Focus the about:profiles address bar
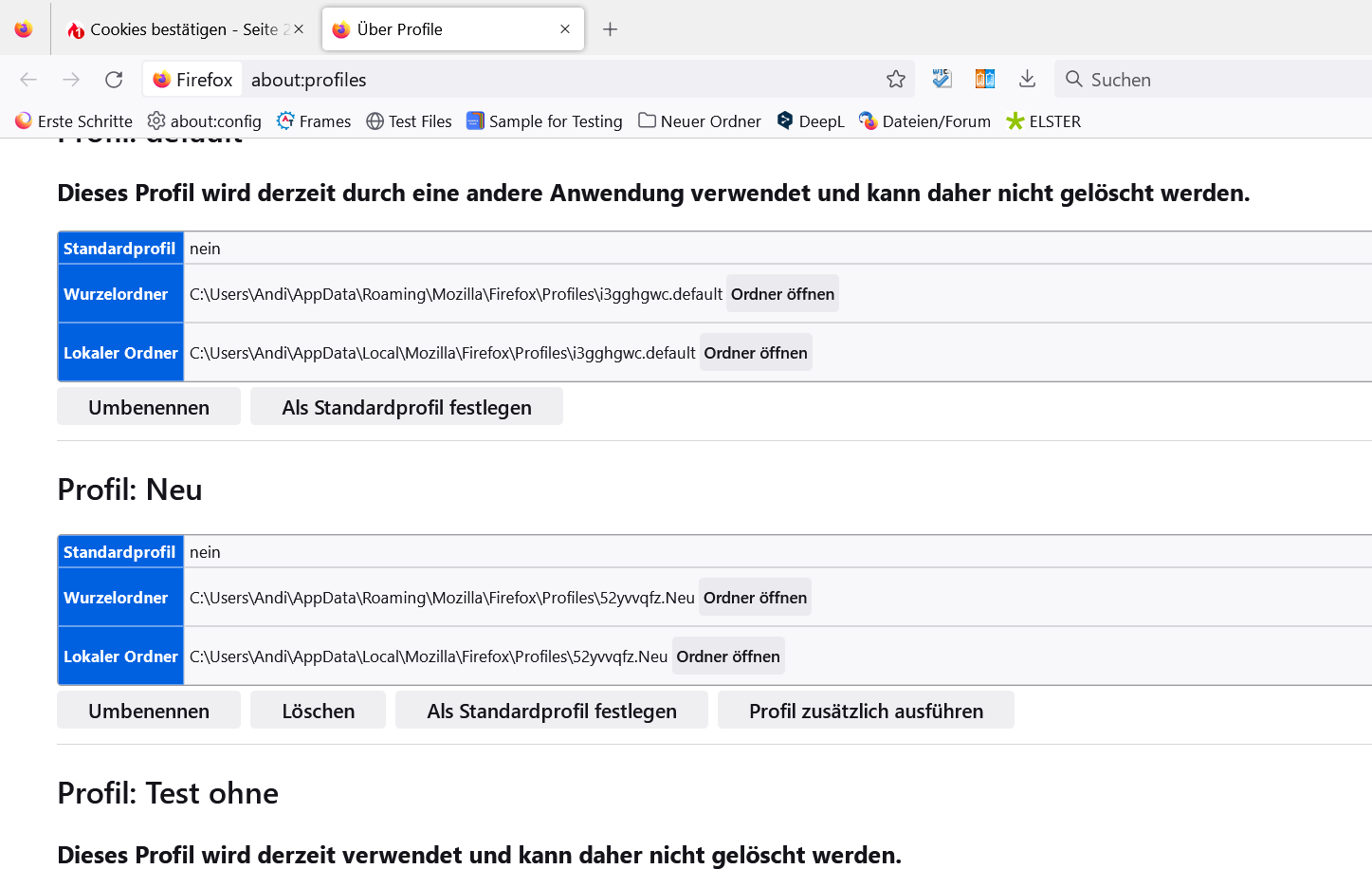Image resolution: width=1372 pixels, height=869 pixels. click(x=559, y=80)
